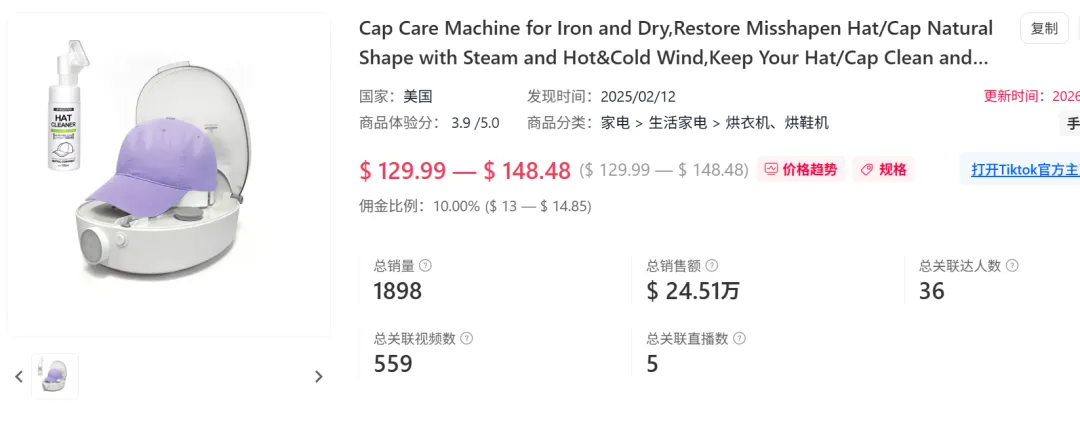Screen dimensions: 1080x431
Task: Go to the previous product image arrow
Action: pos(18,377)
